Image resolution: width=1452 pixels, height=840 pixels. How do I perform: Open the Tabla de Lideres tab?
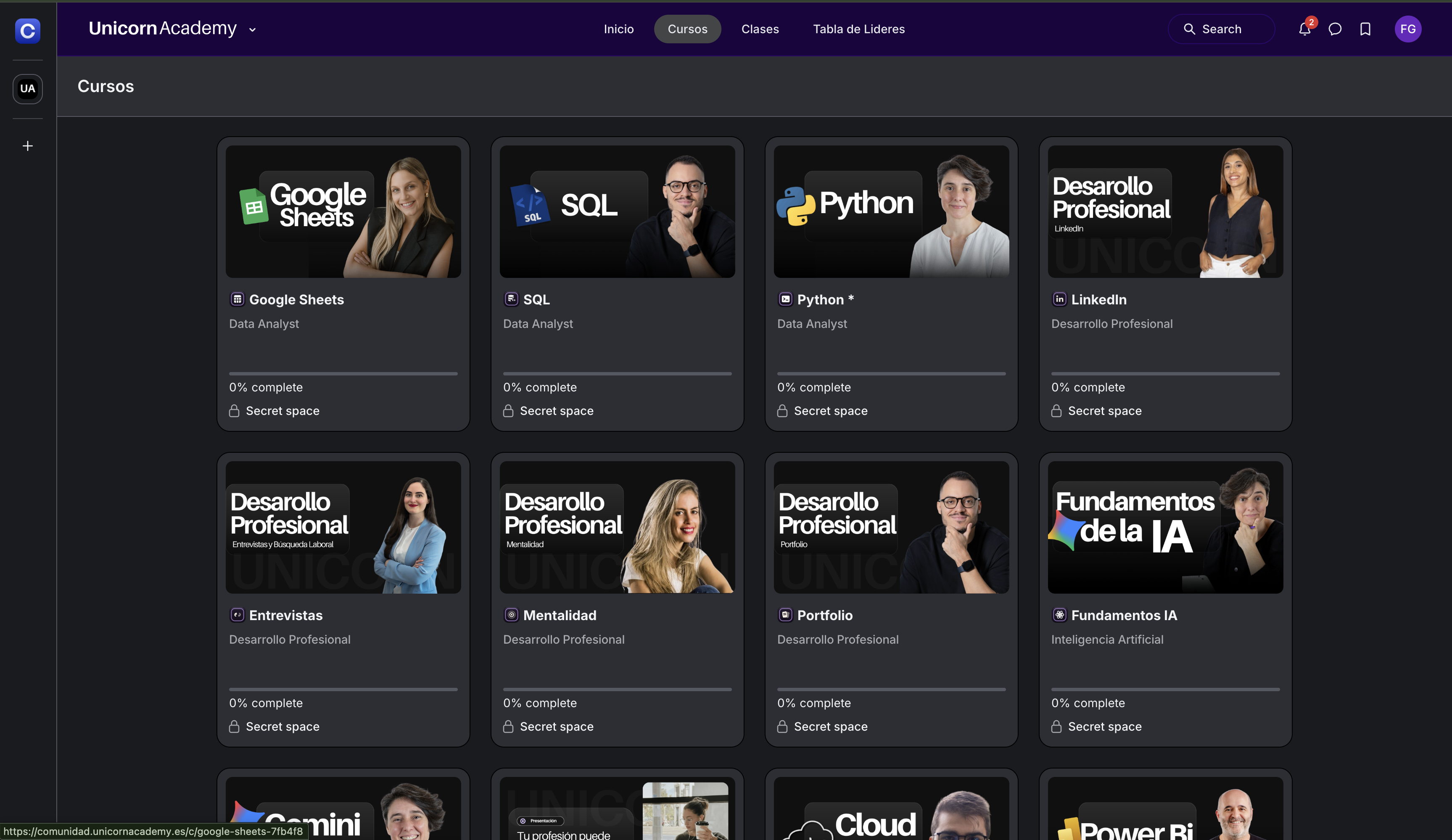858,29
